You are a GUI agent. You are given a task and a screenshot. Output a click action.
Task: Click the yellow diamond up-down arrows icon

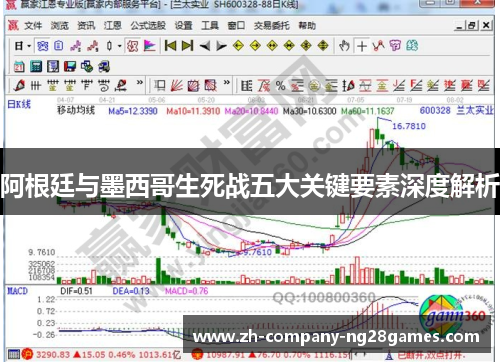[x=323, y=46]
